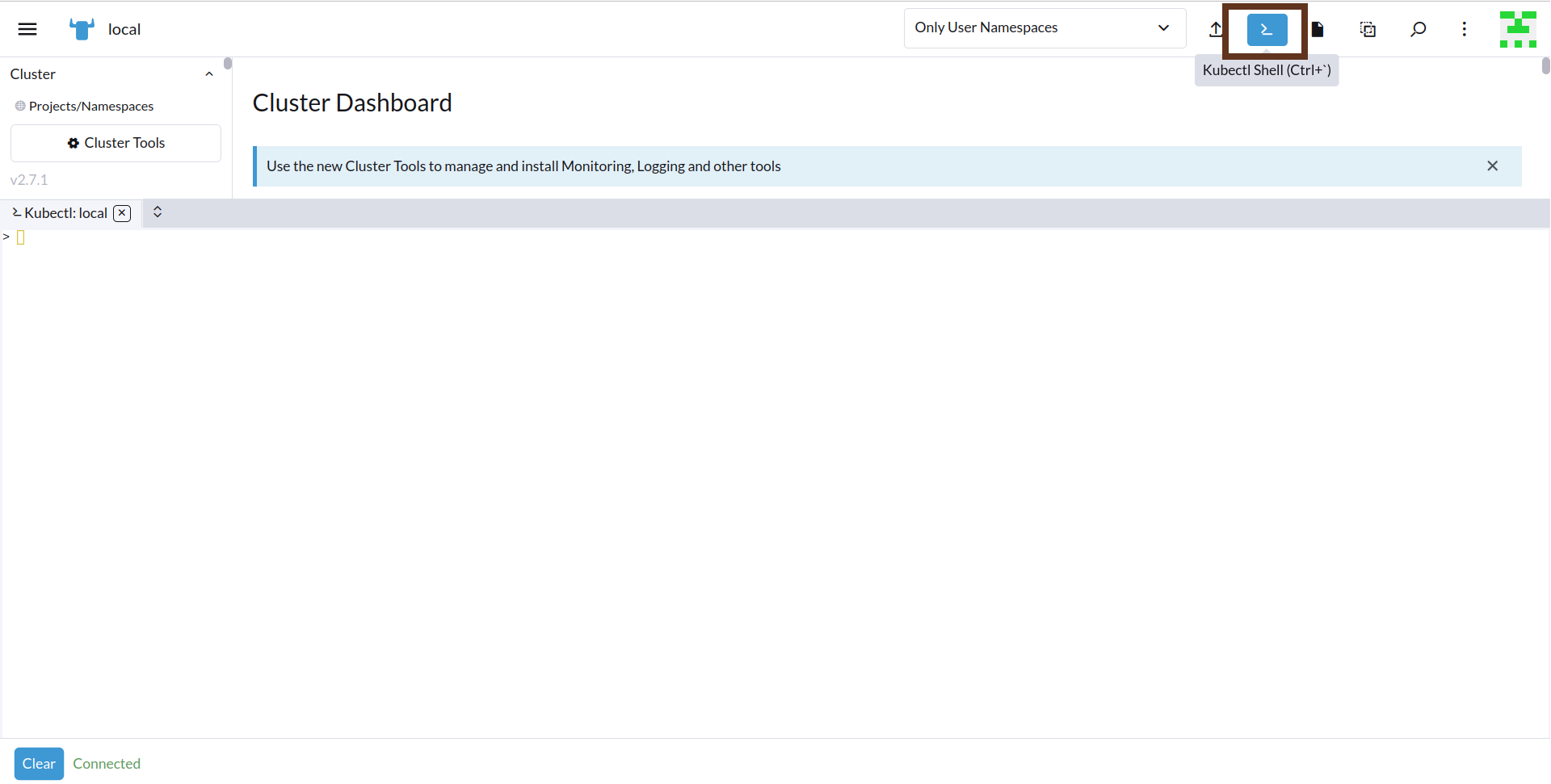Copy KubeConfig to clipboard icon
Image resolution: width=1551 pixels, height=784 pixels.
(1368, 30)
